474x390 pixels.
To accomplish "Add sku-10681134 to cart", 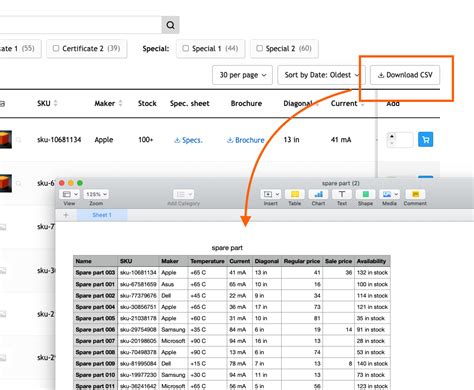I will click(x=426, y=140).
